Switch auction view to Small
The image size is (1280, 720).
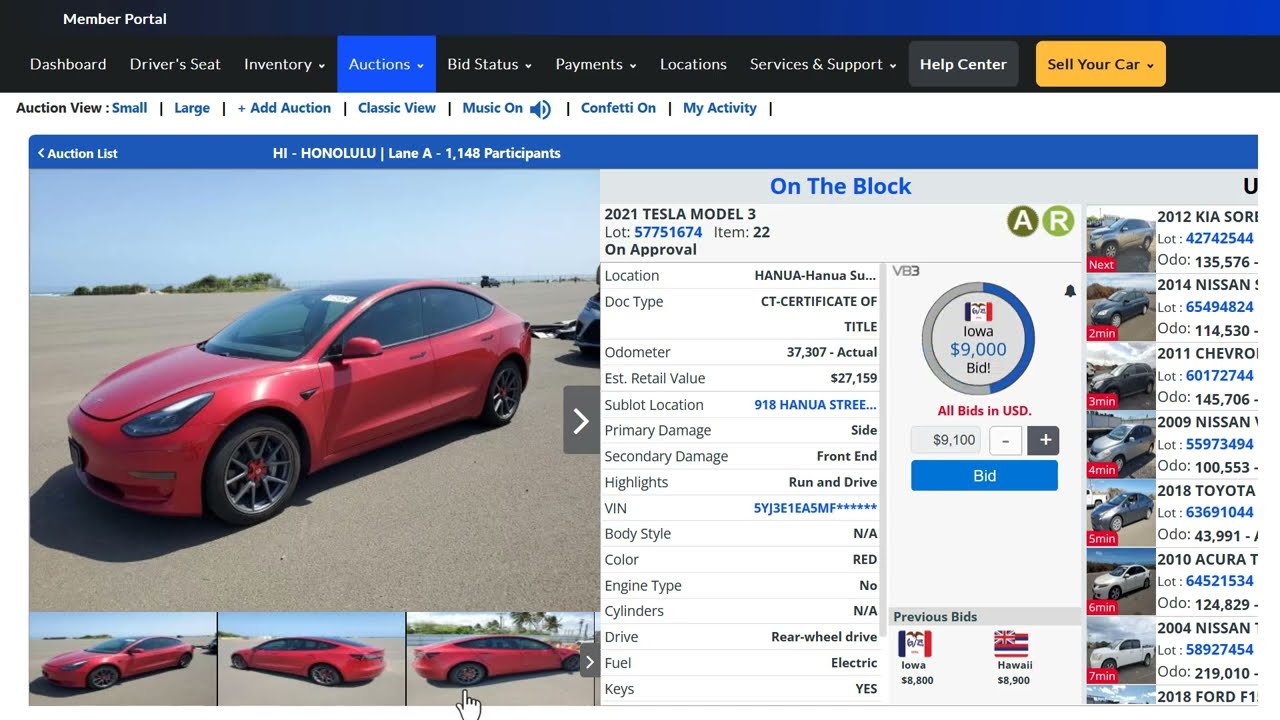coord(130,108)
